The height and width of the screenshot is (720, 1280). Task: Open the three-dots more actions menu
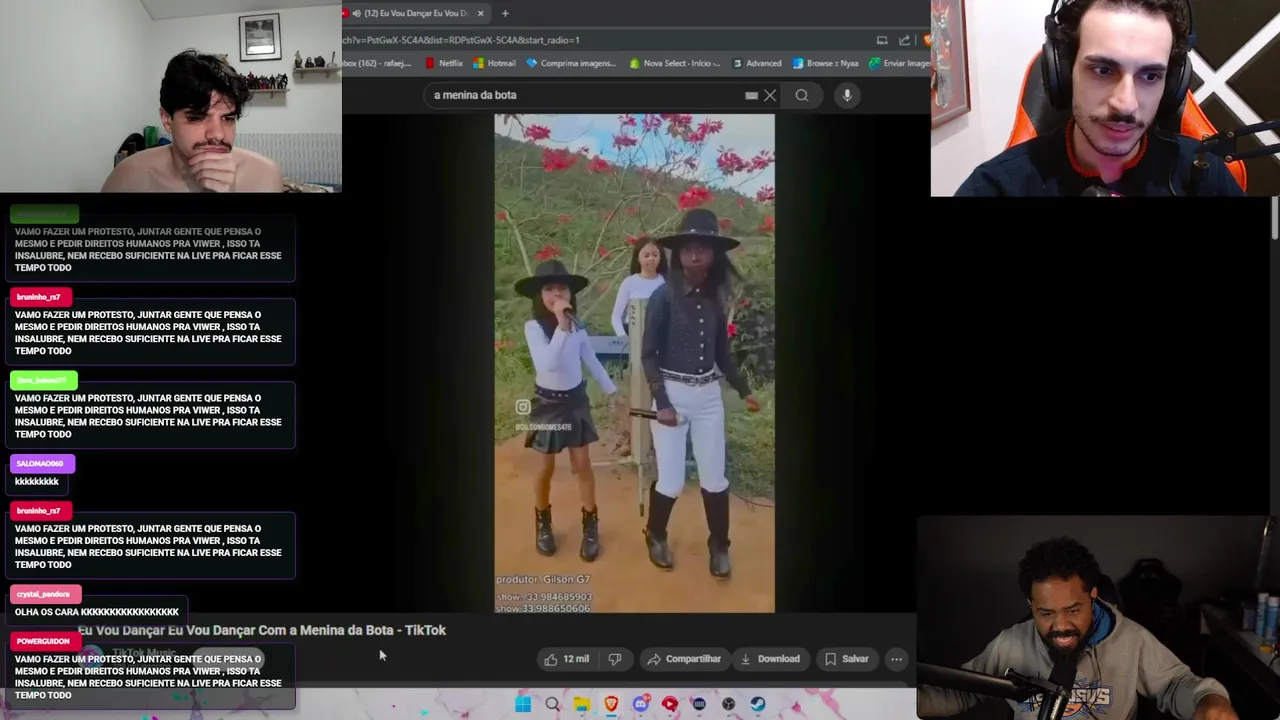(896, 659)
